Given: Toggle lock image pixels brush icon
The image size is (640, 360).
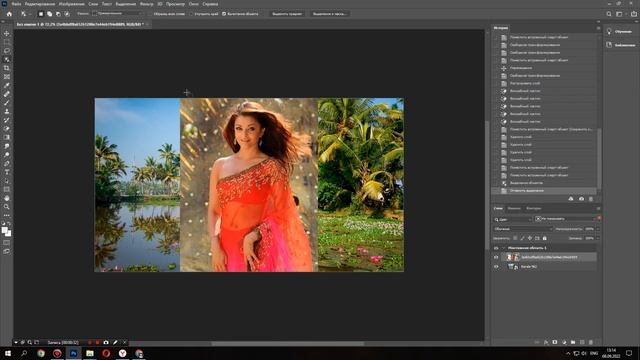Looking at the screenshot, I should [x=522, y=238].
